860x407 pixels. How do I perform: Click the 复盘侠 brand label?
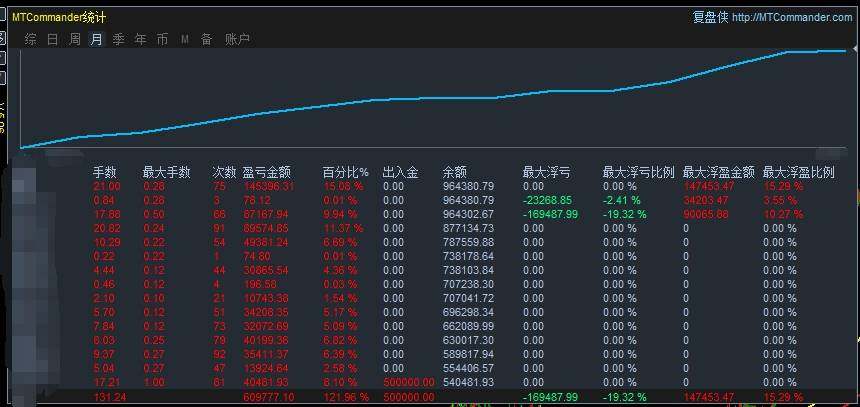click(x=709, y=17)
